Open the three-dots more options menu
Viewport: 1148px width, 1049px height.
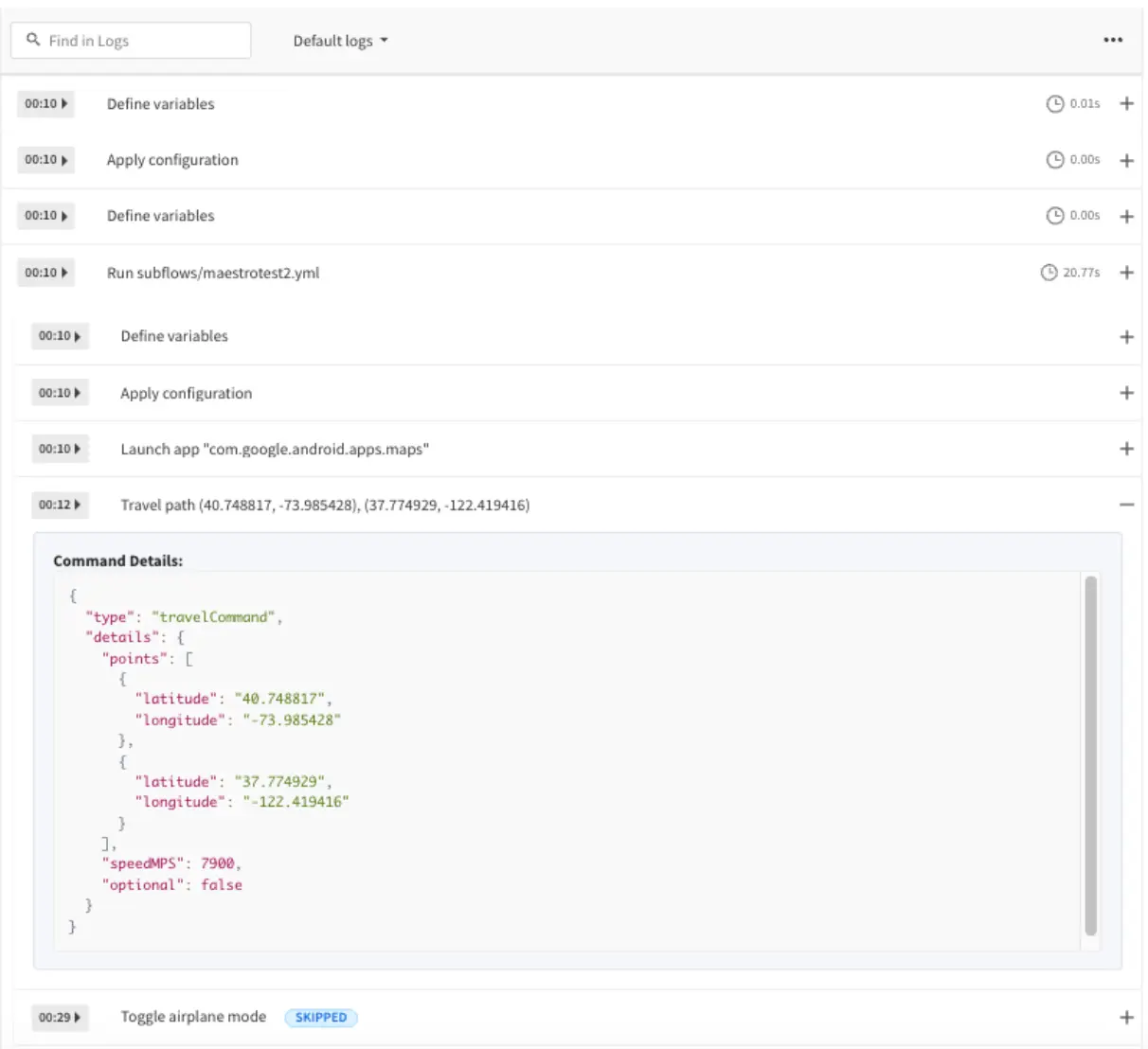[1113, 40]
